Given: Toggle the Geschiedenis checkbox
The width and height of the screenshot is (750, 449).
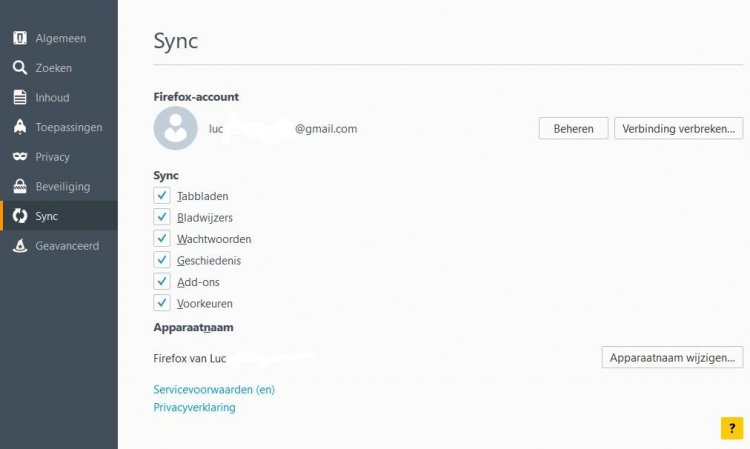Looking at the screenshot, I should pyautogui.click(x=162, y=260).
